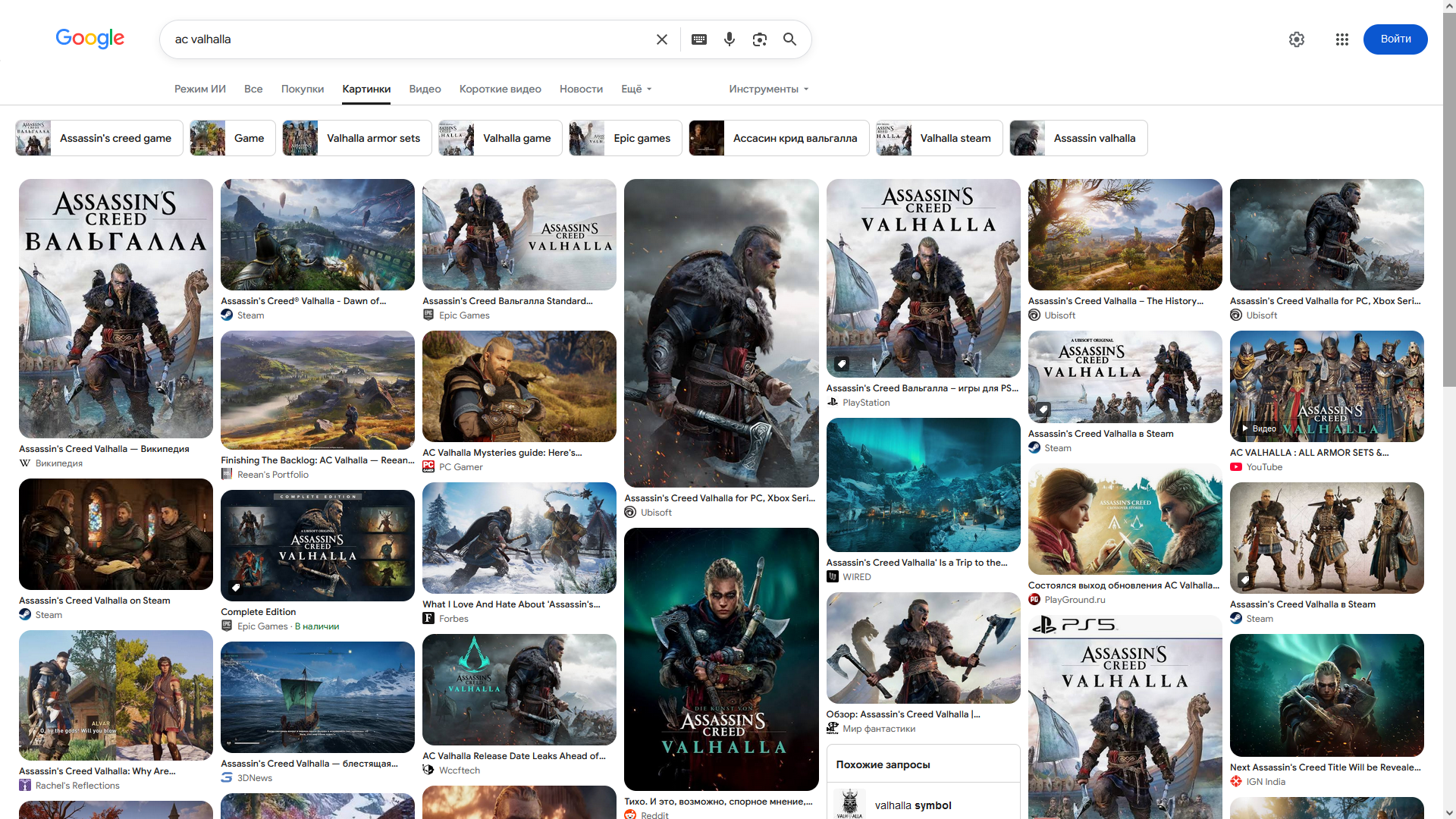1456x819 pixels.
Task: Open Короткие видео tab
Action: pos(500,89)
